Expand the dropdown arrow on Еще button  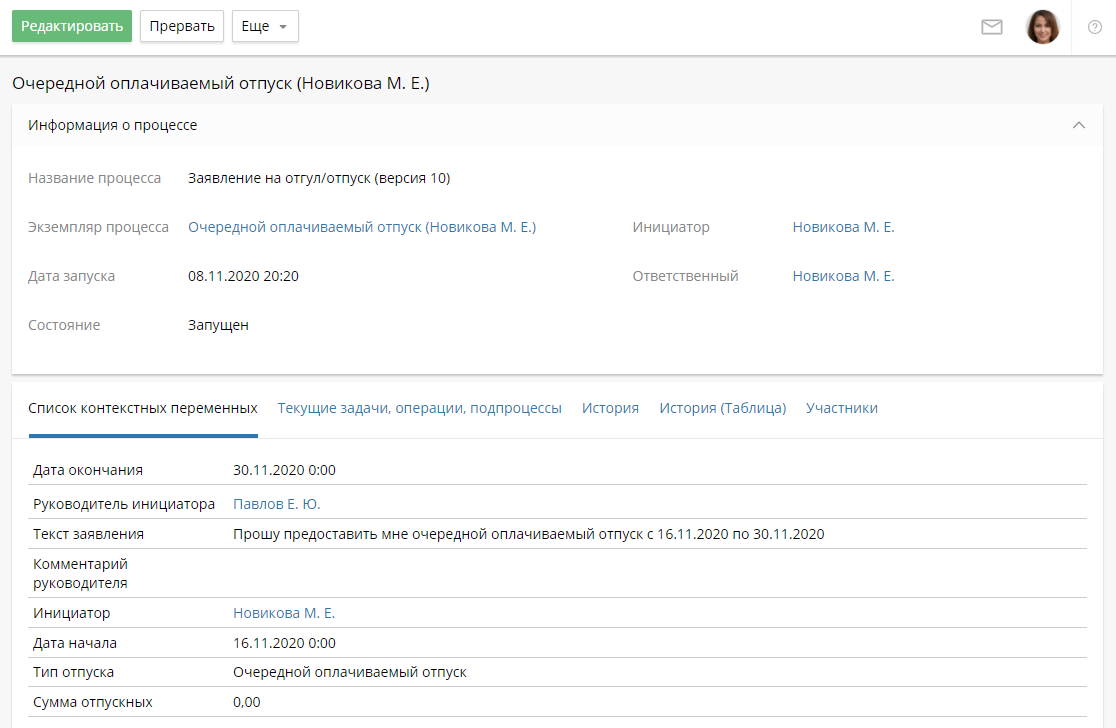(x=282, y=27)
